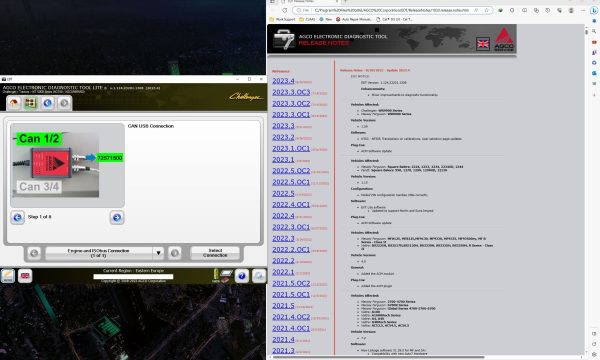600x360 pixels.
Task: Open the 2022.4 release notes link
Action: (283, 216)
